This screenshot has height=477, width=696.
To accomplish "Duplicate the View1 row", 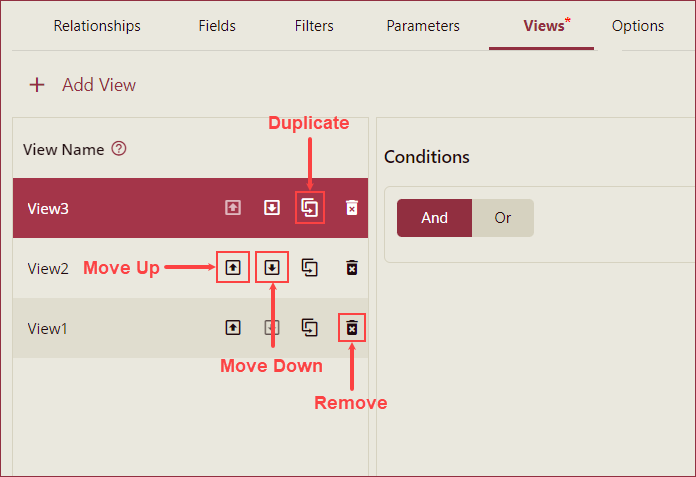I will (310, 327).
